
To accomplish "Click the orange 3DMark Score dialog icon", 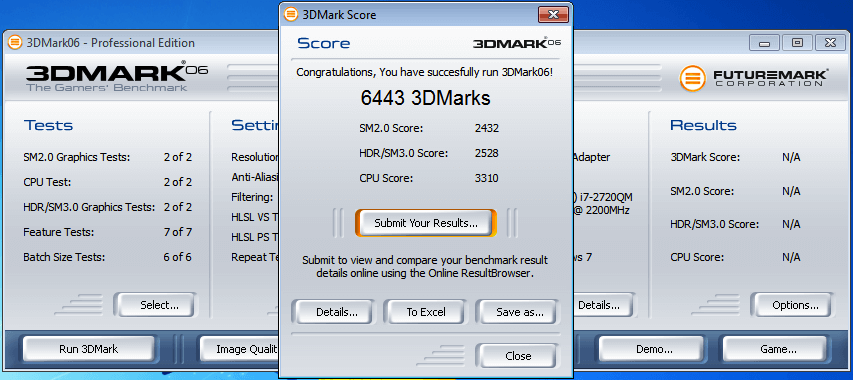I will (x=291, y=14).
